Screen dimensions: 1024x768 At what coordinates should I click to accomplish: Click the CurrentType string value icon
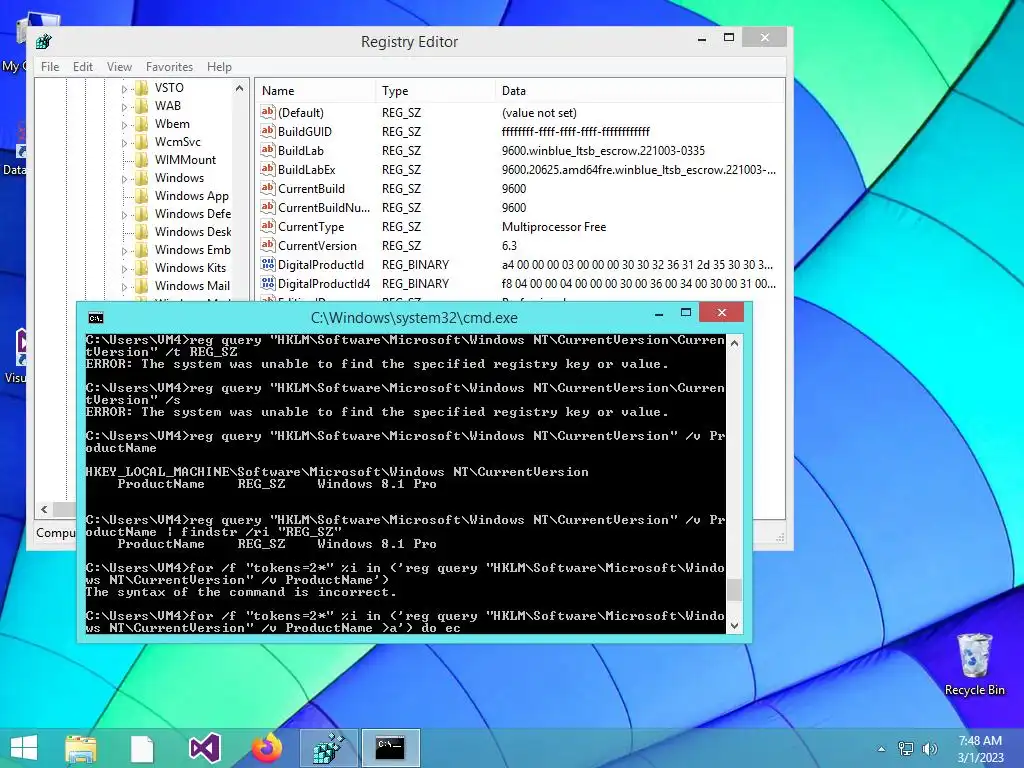268,226
